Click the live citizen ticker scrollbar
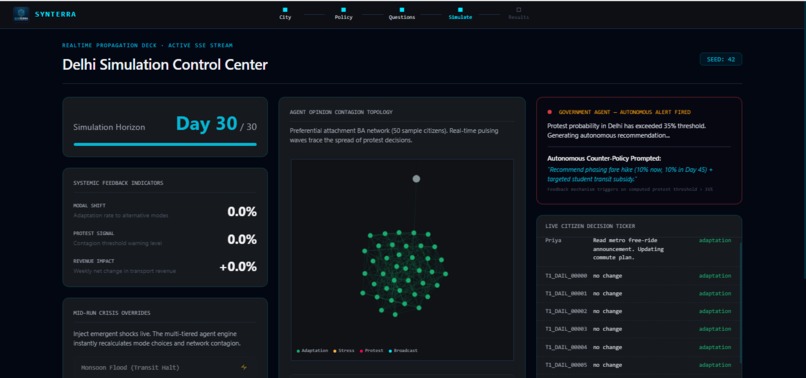 pos(741,302)
